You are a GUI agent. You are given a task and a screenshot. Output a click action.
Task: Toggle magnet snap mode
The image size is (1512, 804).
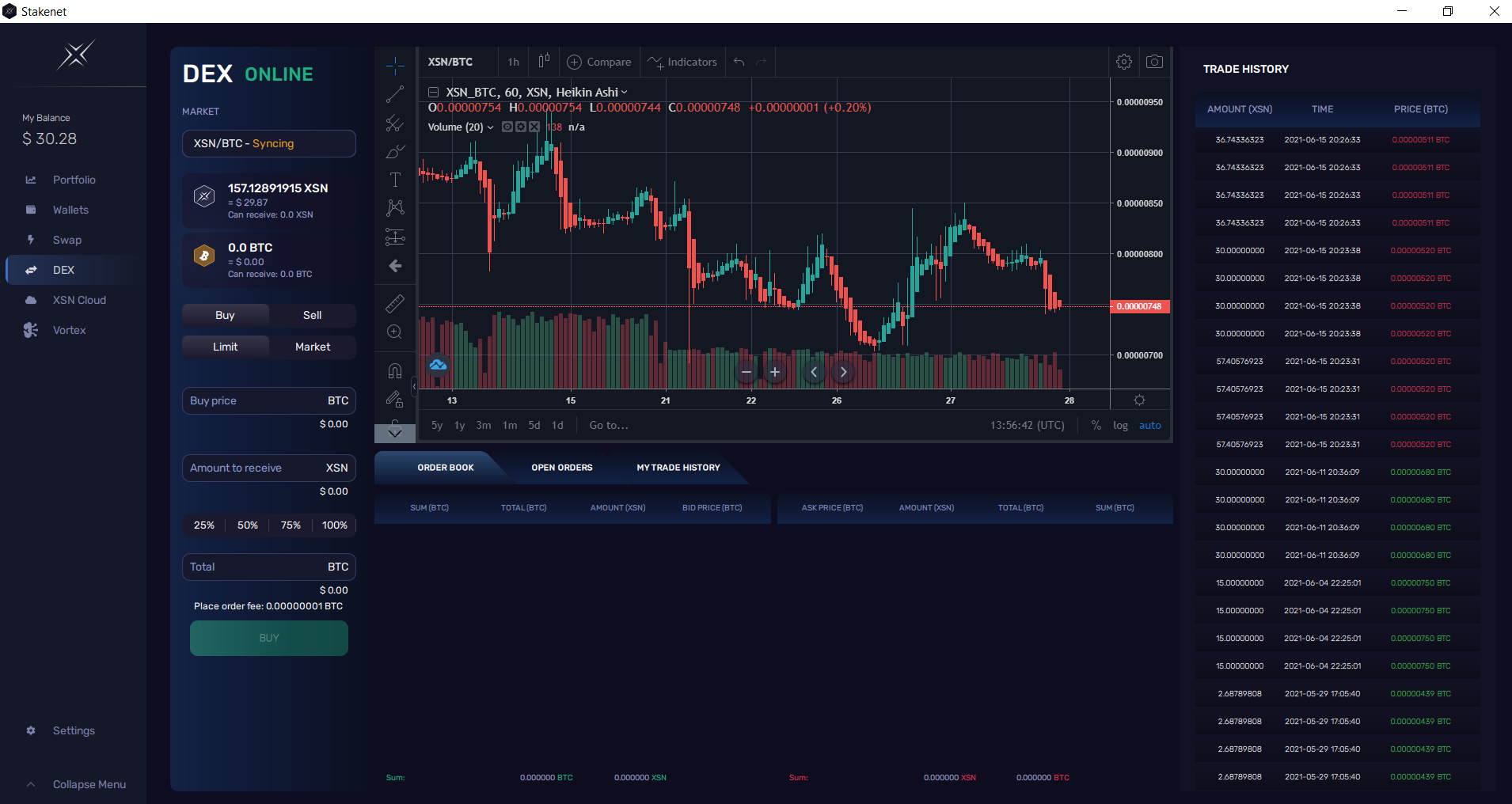(x=395, y=370)
